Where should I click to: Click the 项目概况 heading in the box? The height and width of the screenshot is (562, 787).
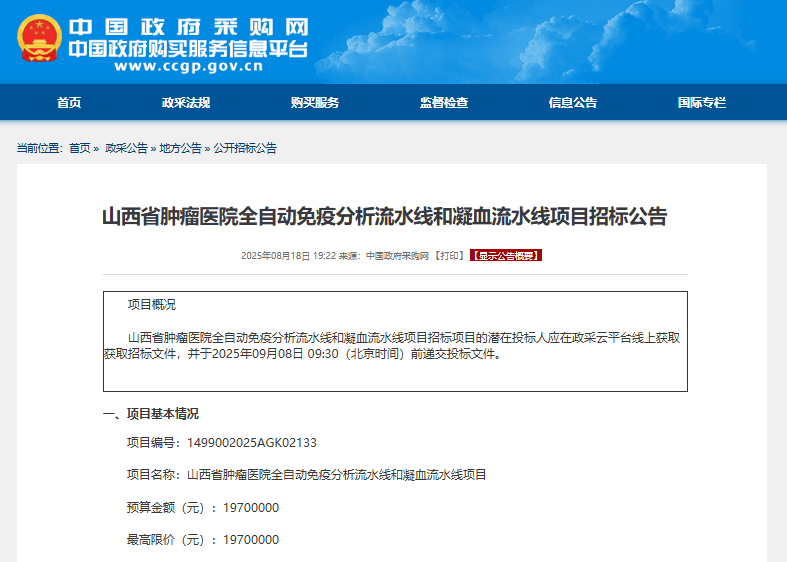point(152,305)
